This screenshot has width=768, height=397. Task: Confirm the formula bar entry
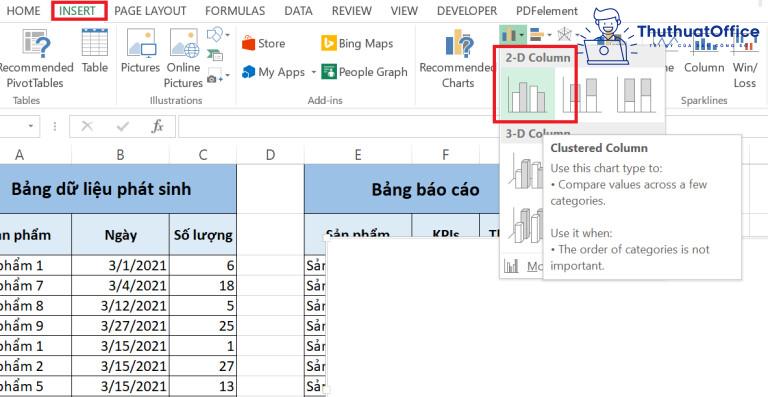tap(122, 127)
